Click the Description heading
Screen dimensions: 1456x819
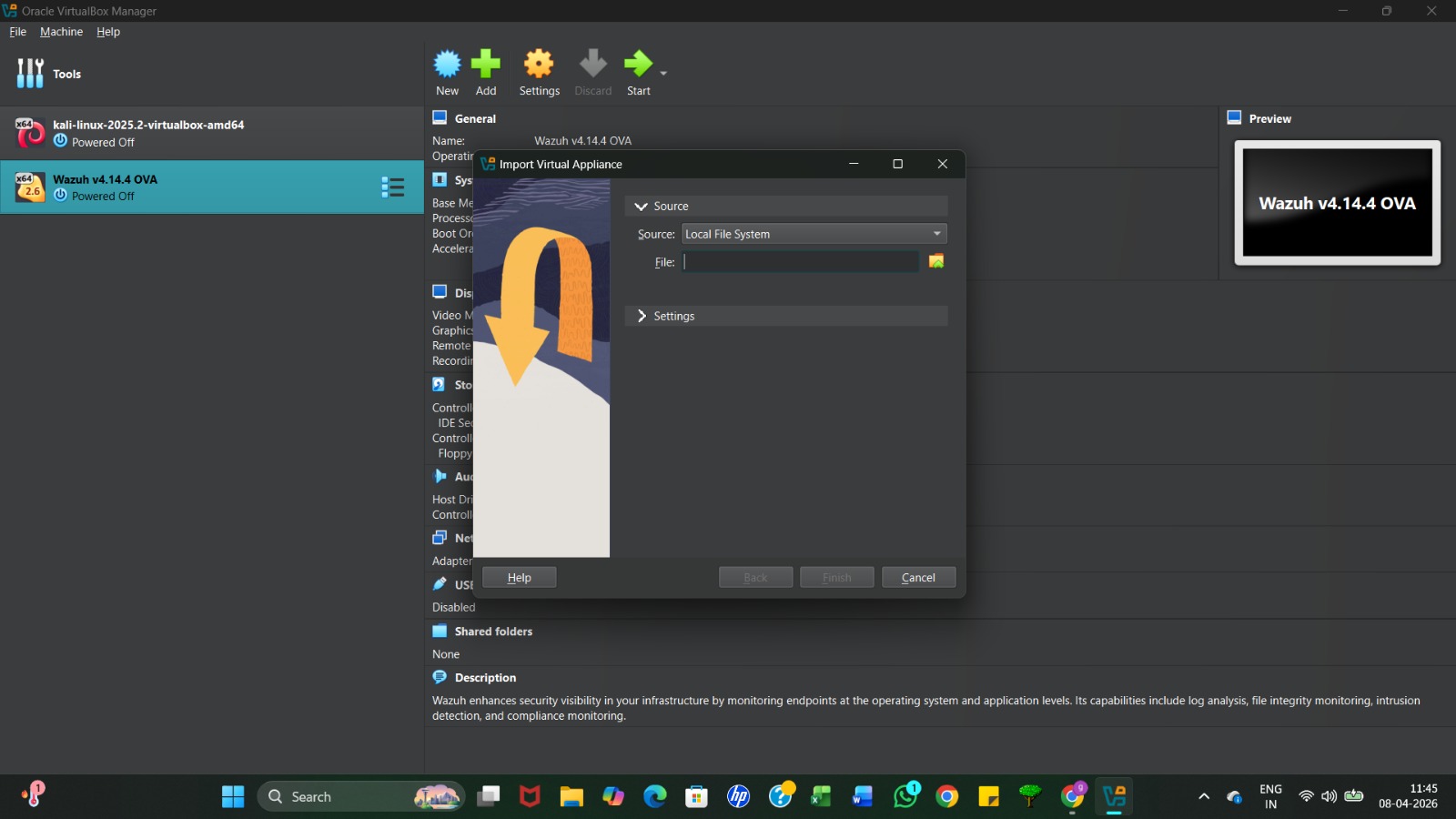[485, 678]
